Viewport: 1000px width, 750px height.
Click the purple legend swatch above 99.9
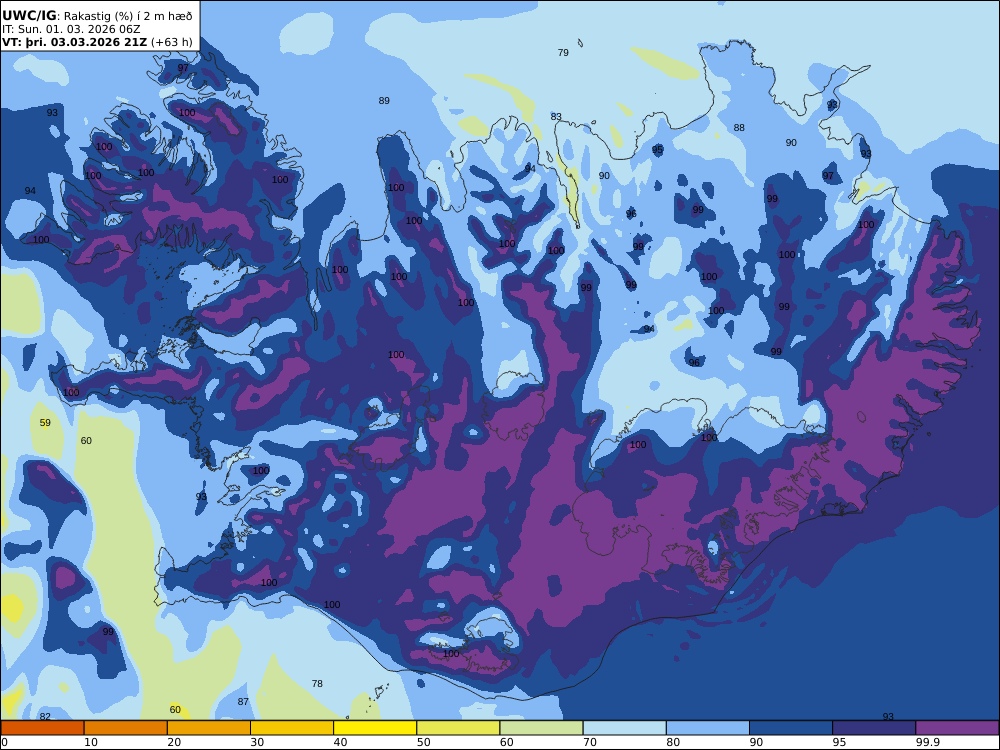coord(958,728)
